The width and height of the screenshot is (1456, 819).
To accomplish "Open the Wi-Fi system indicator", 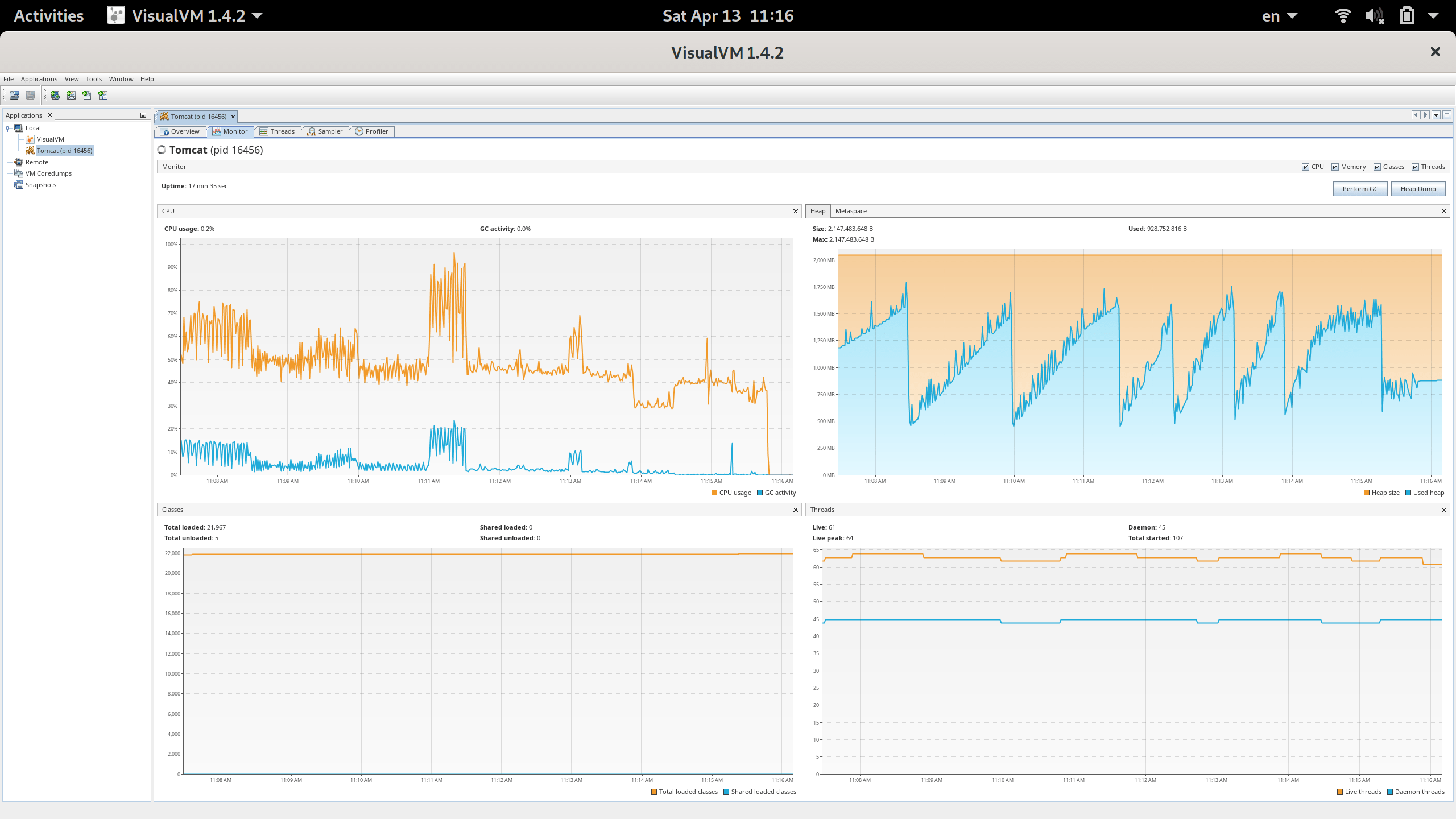I will click(x=1343, y=15).
